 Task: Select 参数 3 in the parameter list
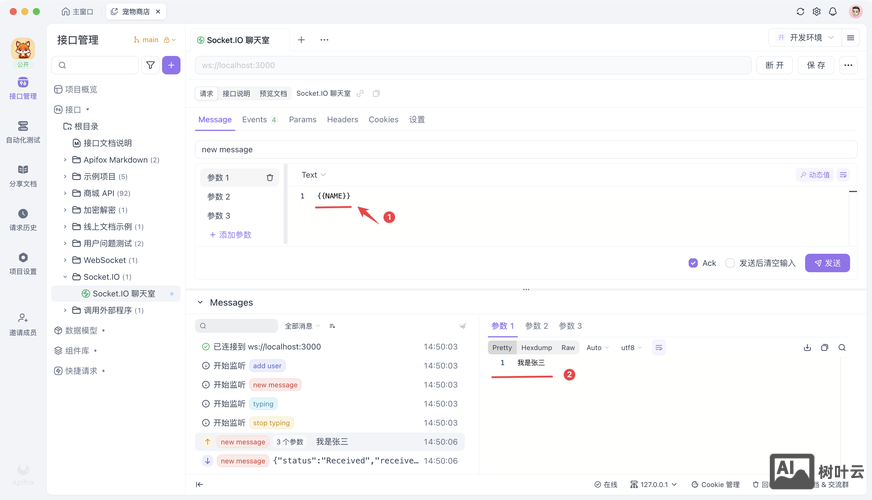coord(219,216)
